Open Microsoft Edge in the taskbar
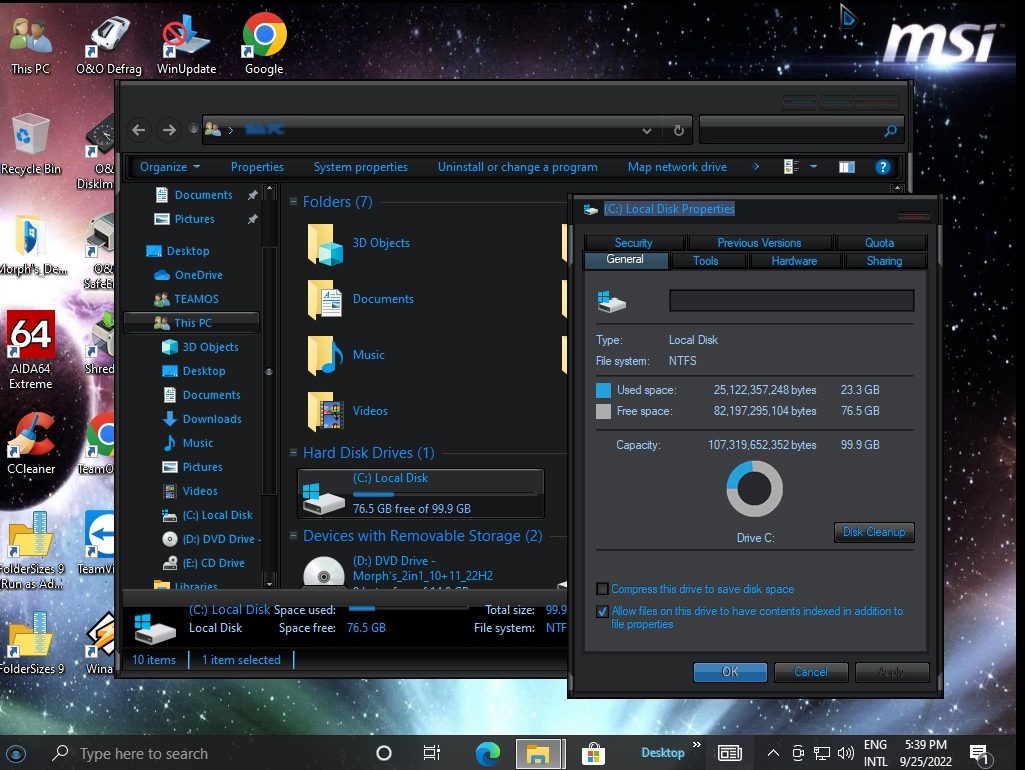1025x770 pixels. 487,753
